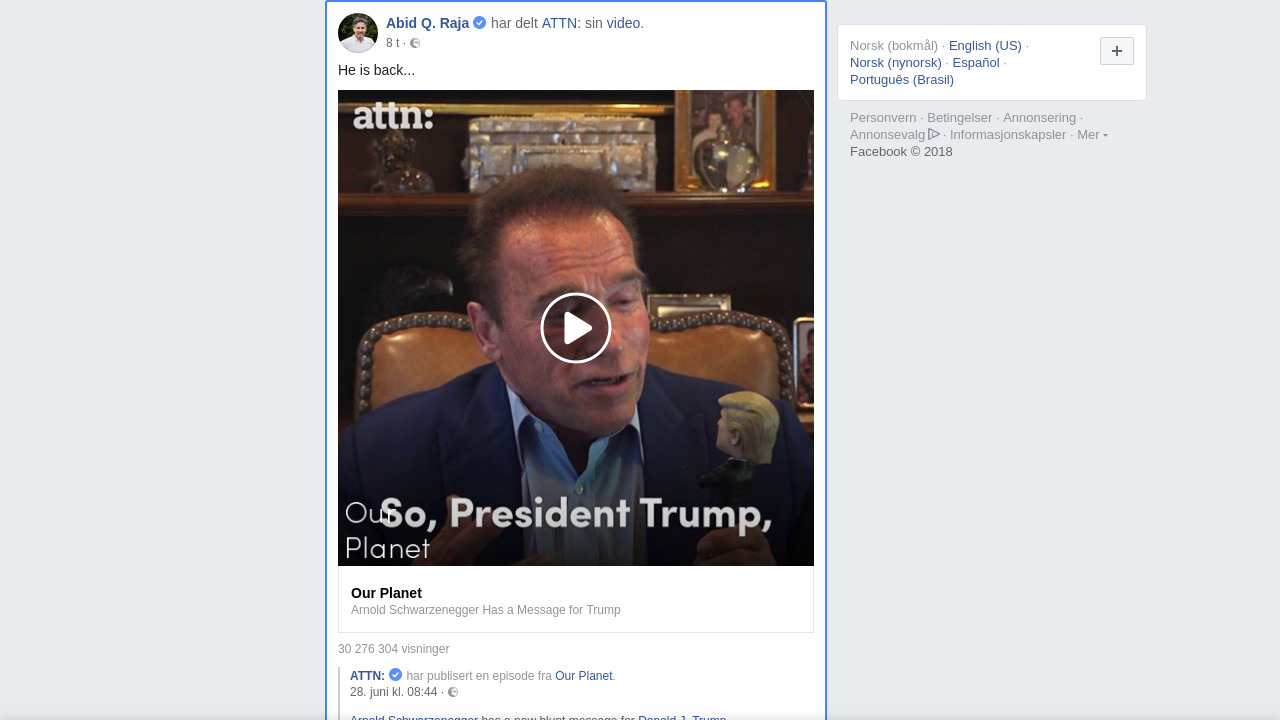
Task: Click the AdChoices triangle icon
Action: point(934,134)
